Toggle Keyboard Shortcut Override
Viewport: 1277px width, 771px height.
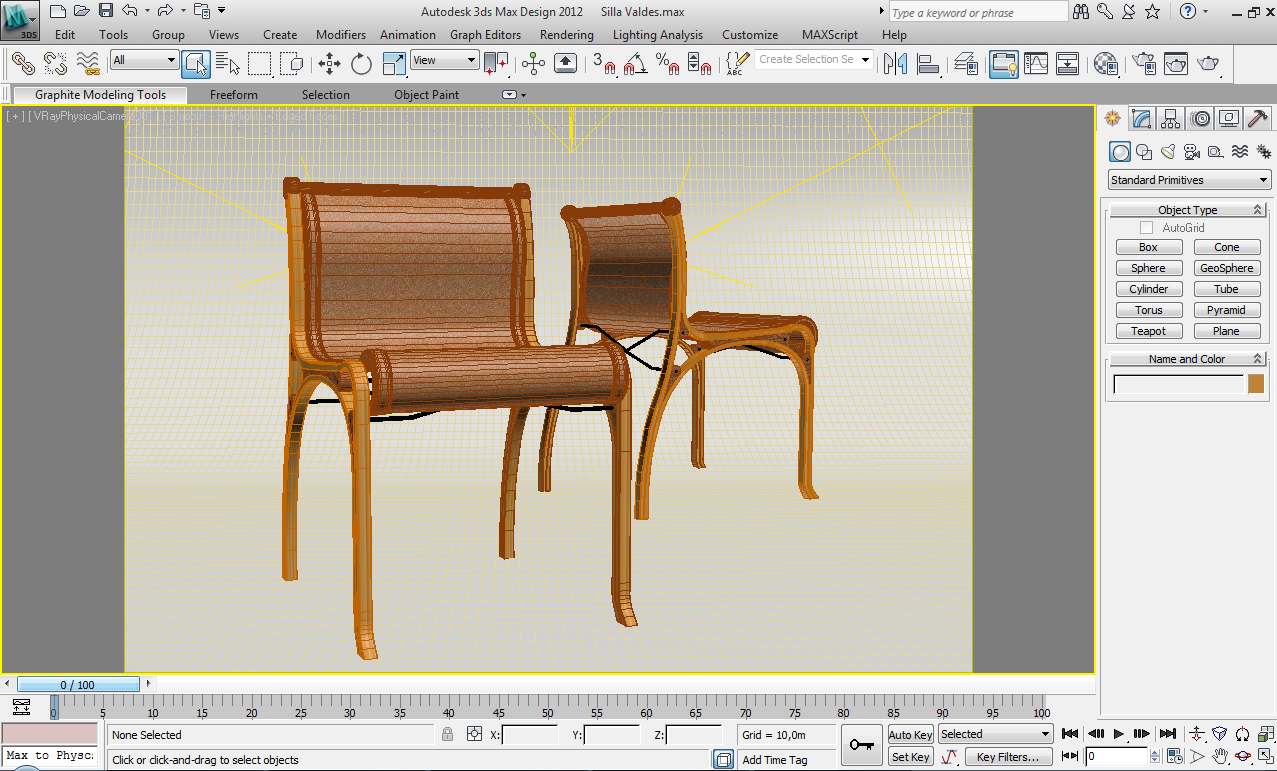tap(565, 64)
